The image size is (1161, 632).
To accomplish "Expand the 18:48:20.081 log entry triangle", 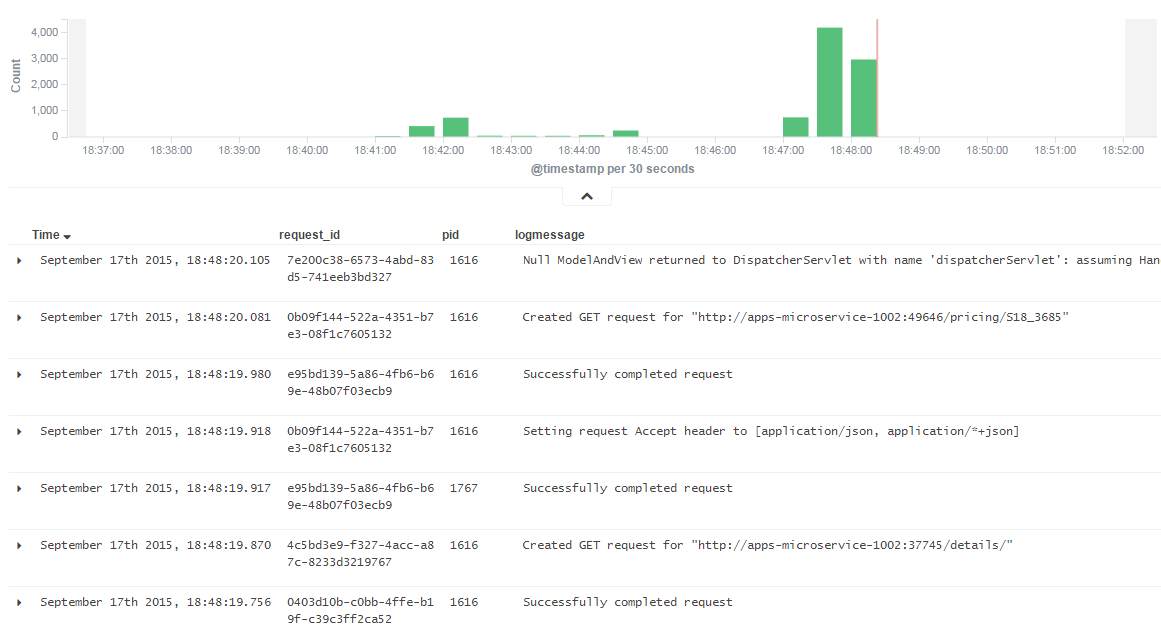I will [x=19, y=317].
